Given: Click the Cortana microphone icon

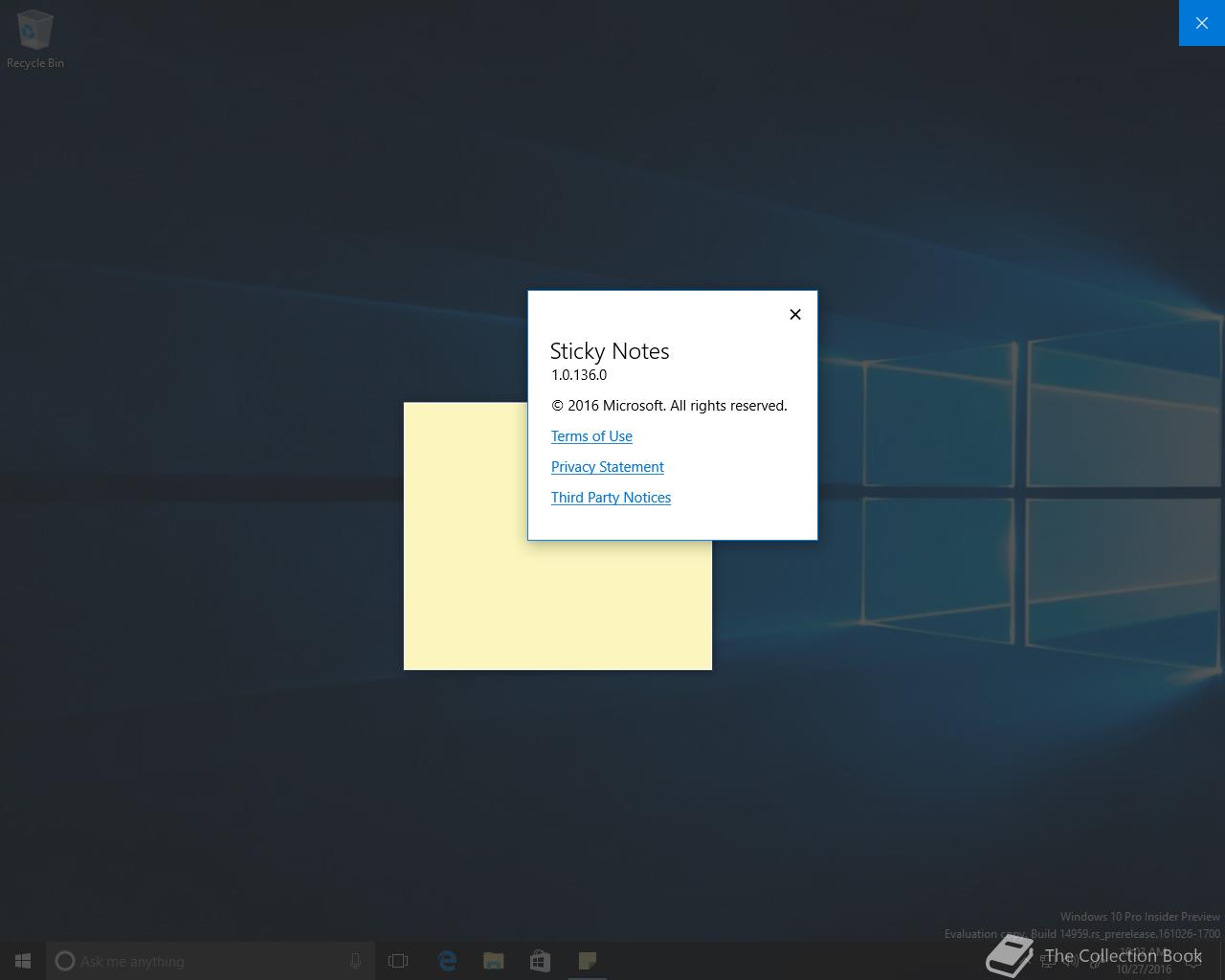Looking at the screenshot, I should pos(355,961).
